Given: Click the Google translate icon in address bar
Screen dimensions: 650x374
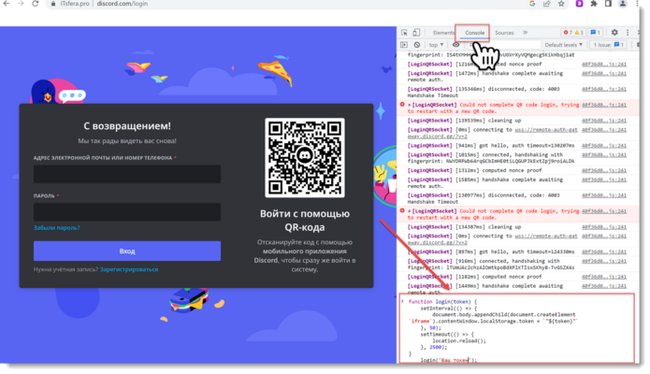Looking at the screenshot, I should (x=532, y=3).
